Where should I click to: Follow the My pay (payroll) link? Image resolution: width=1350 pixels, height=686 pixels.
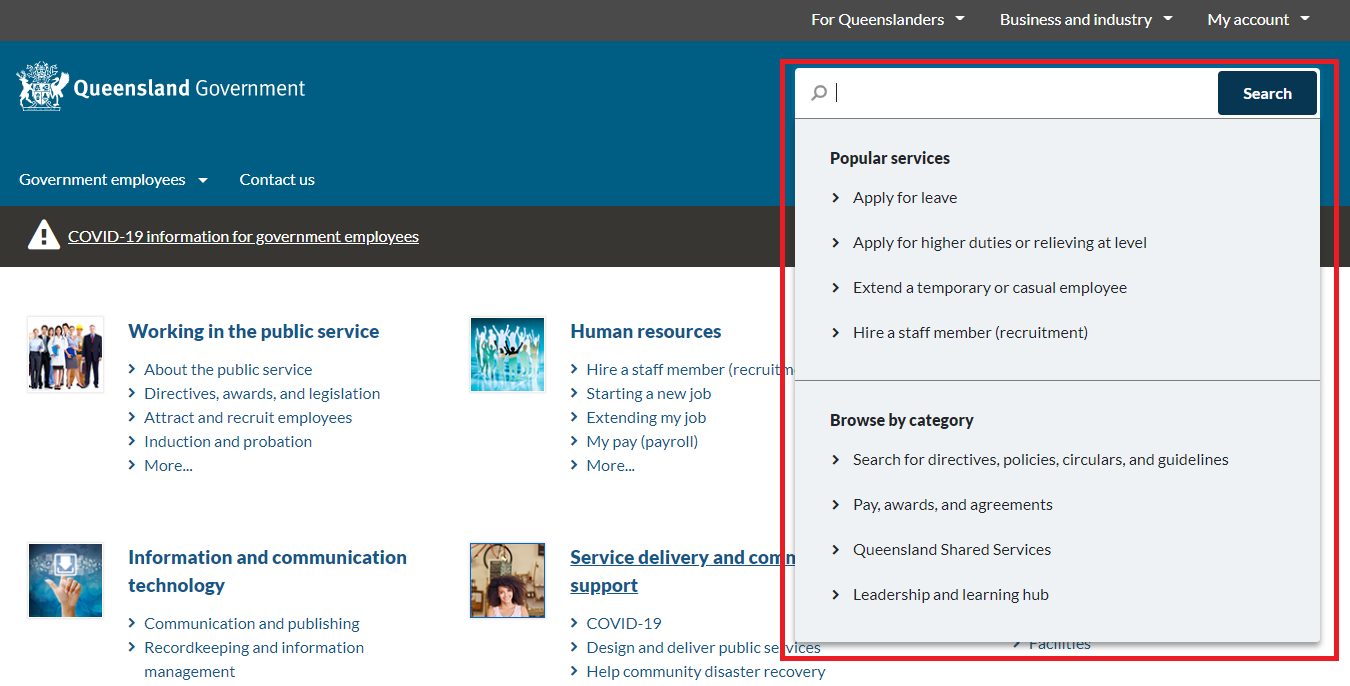[641, 441]
